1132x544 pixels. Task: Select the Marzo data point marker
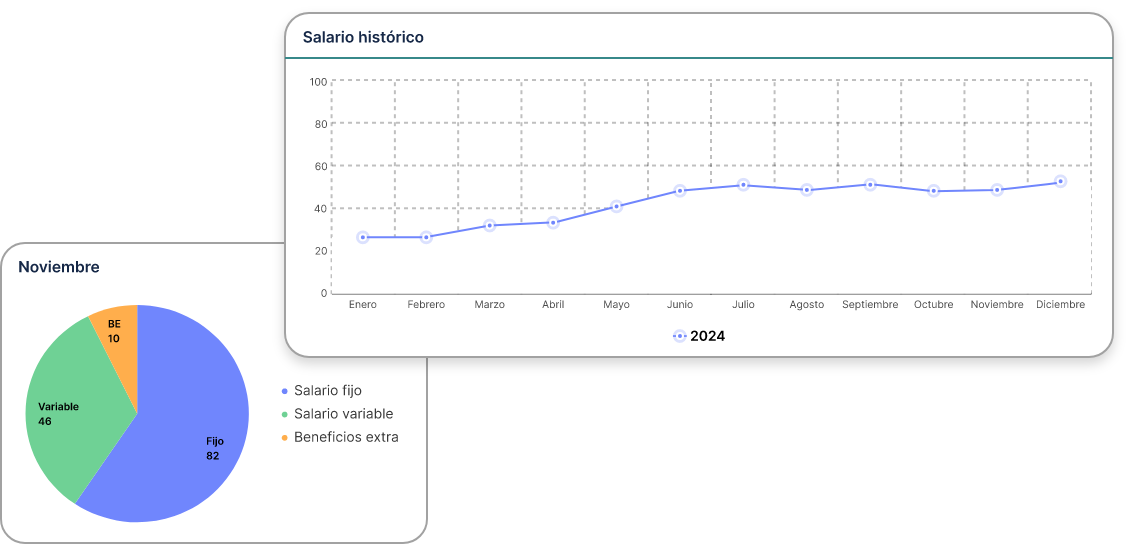pos(489,226)
